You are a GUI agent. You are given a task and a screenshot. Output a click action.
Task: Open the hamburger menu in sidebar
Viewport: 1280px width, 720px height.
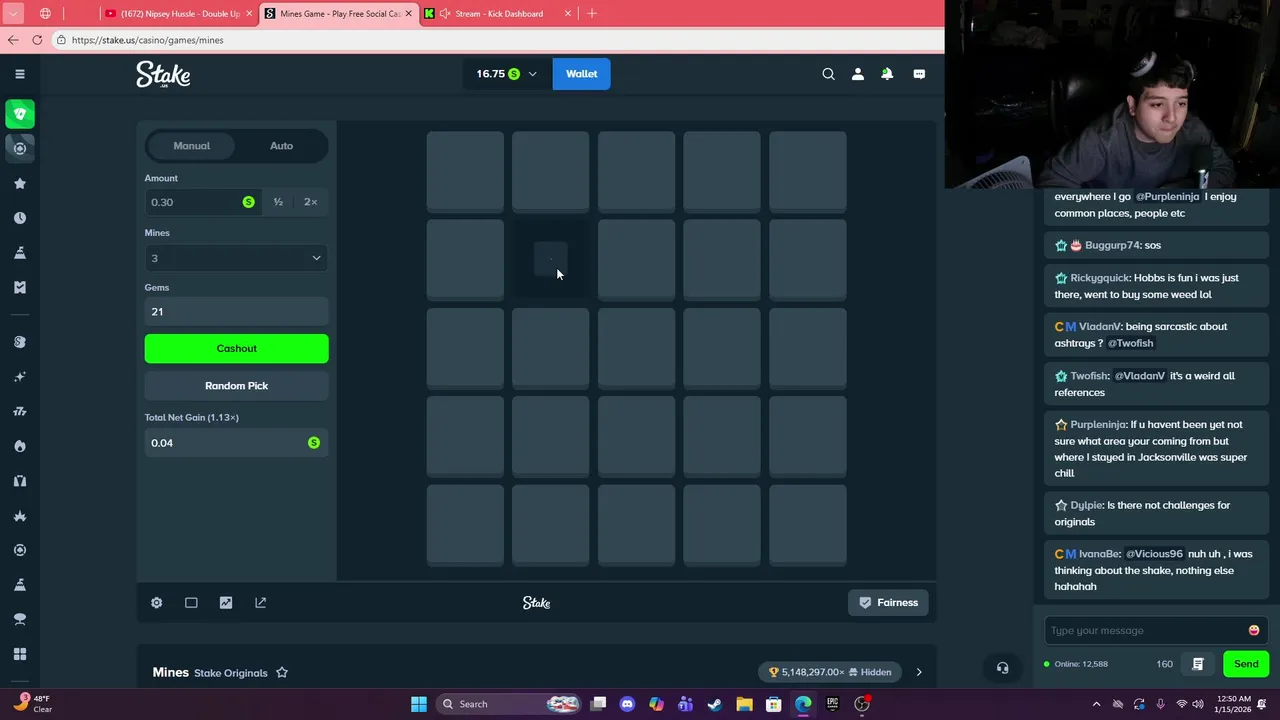coord(19,74)
